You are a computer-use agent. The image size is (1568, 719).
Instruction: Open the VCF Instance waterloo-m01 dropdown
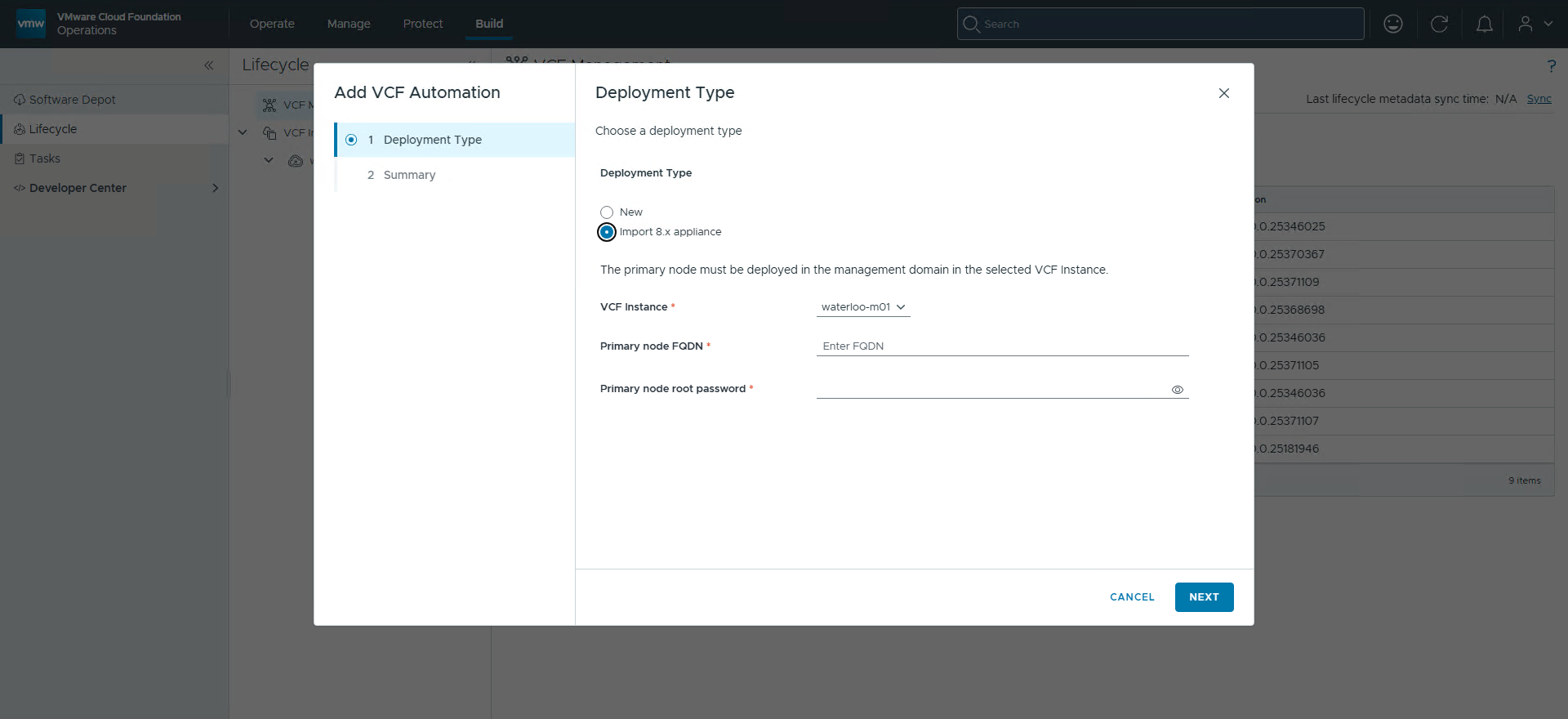point(863,307)
